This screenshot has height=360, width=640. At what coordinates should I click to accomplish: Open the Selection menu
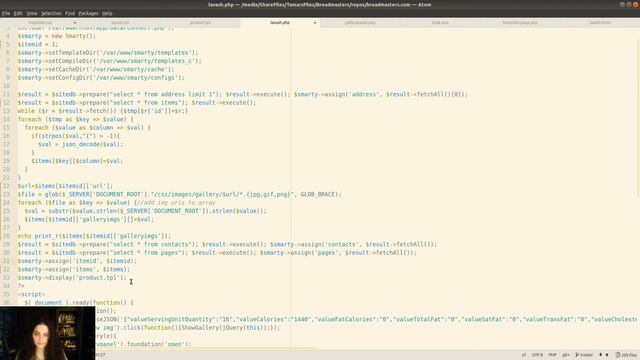tap(51, 13)
